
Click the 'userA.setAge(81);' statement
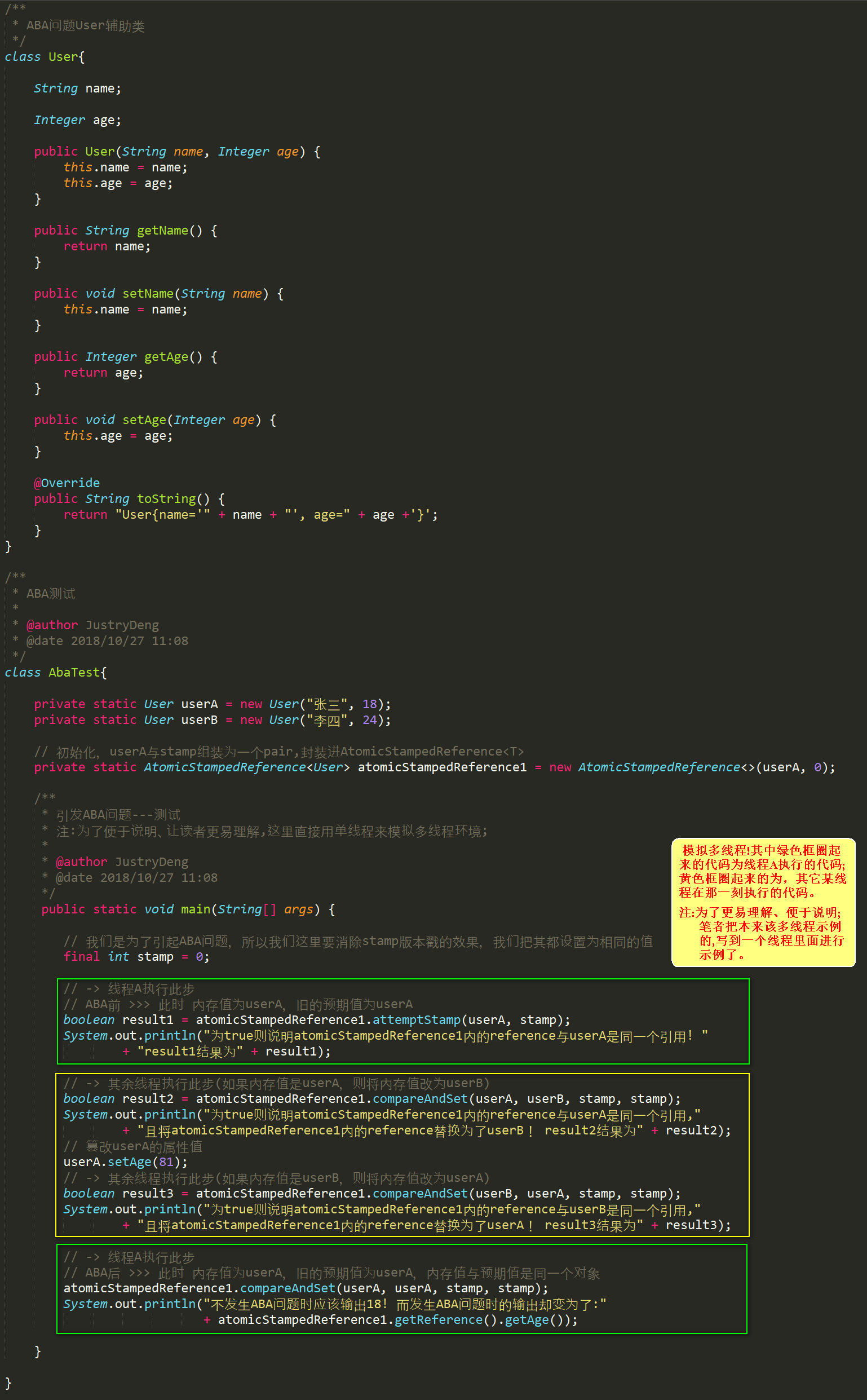tap(126, 1161)
